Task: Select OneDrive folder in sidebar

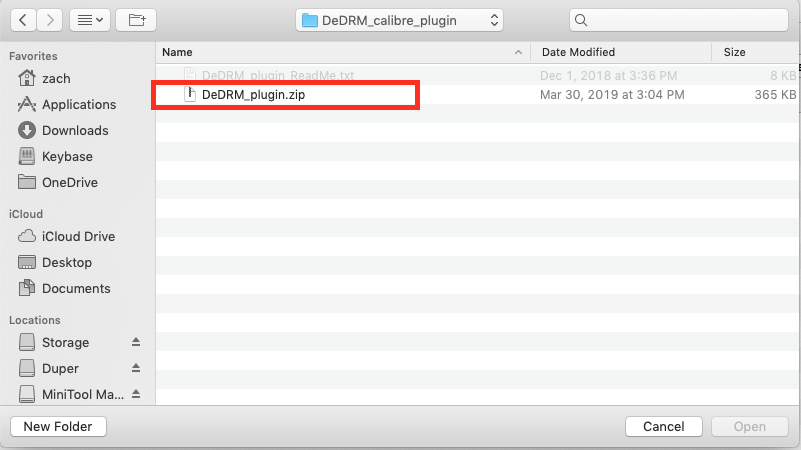Action: pyautogui.click(x=69, y=182)
